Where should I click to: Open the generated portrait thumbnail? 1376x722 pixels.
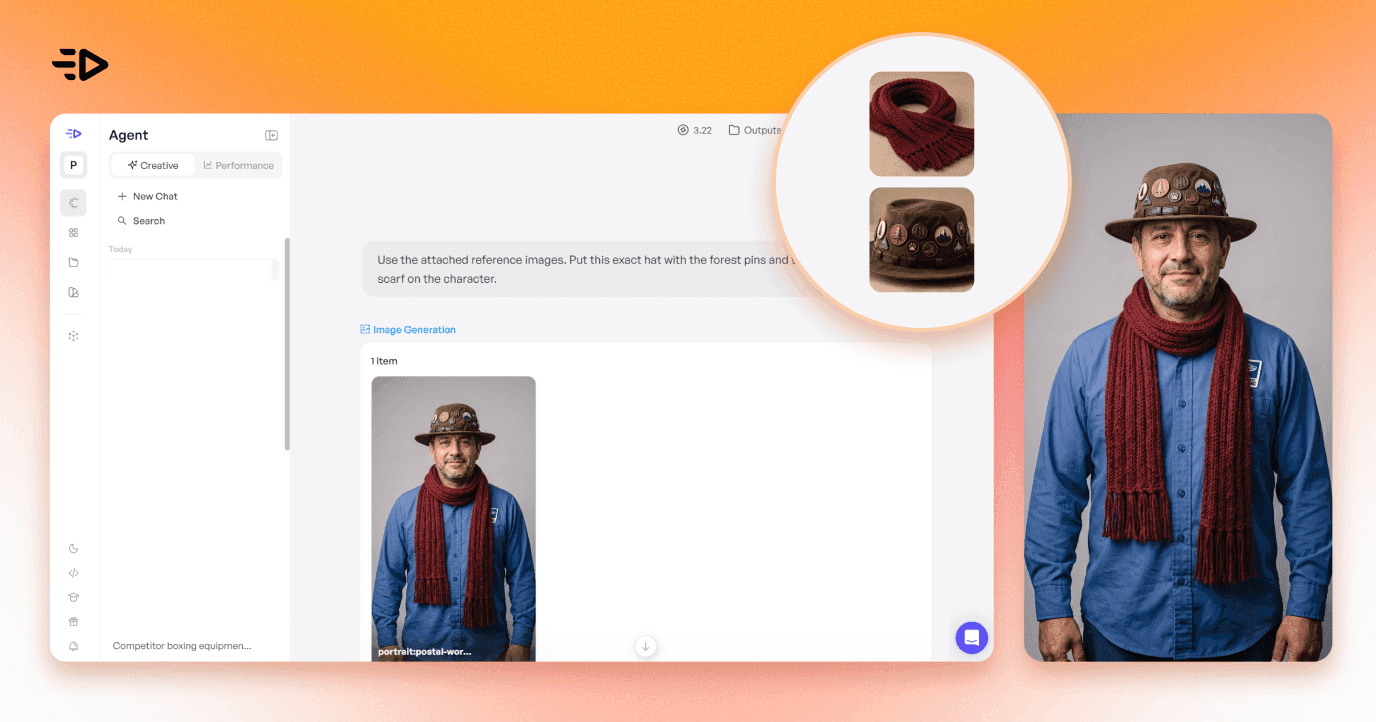click(x=453, y=518)
